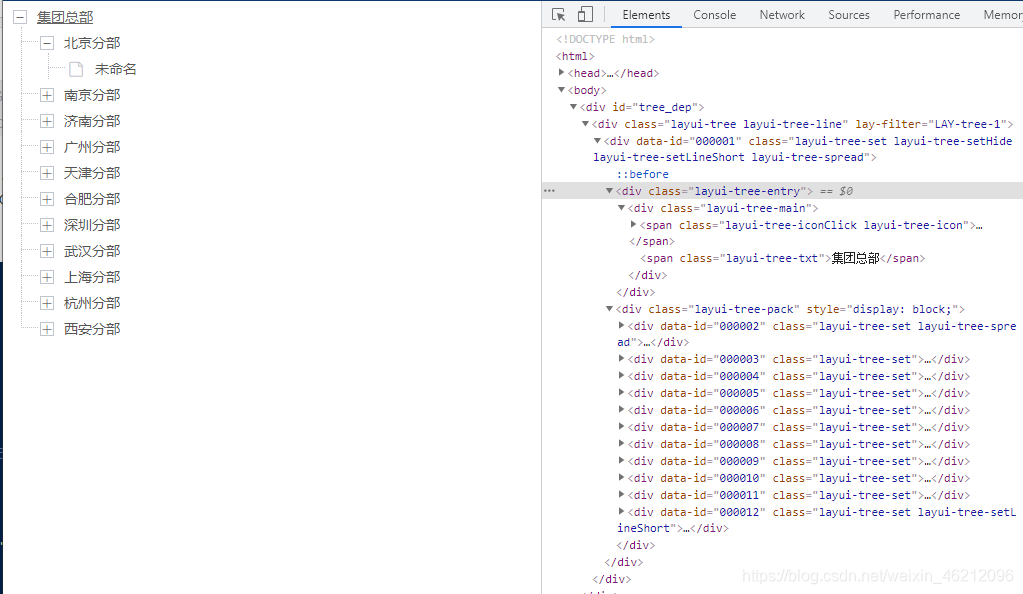Expand the 武汉分部 tree node
1023x594 pixels.
coord(47,251)
